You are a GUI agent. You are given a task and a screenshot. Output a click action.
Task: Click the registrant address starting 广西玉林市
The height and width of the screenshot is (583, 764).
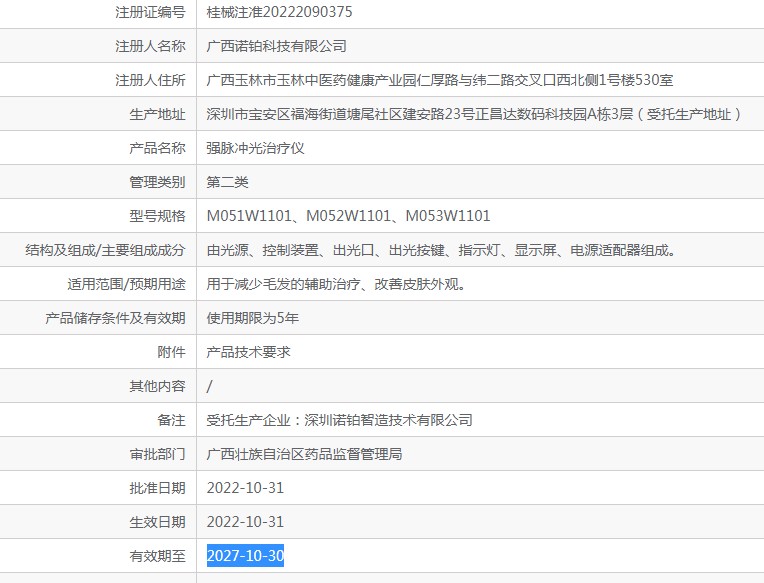pos(440,80)
